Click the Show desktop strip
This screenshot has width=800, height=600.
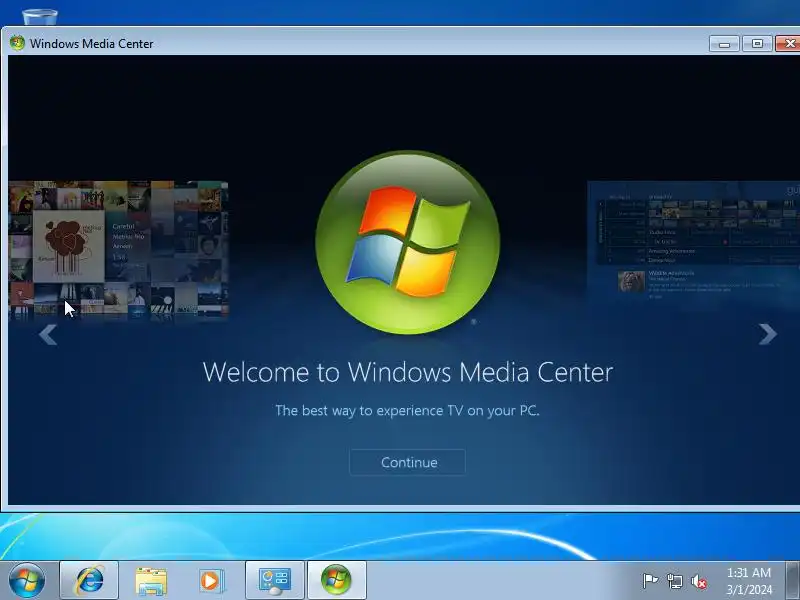pos(792,581)
